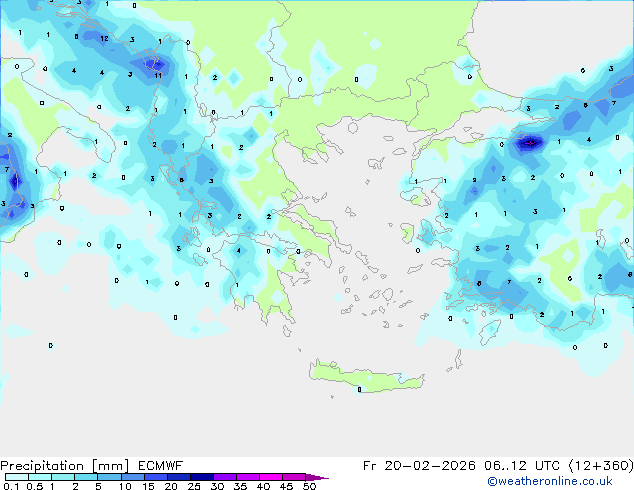Click the '35' legend scale label
Viewport: 634px width, 490px height.
240,486
